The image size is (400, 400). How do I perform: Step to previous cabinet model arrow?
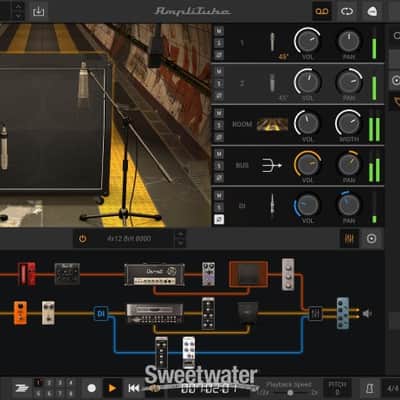pyautogui.click(x=180, y=234)
